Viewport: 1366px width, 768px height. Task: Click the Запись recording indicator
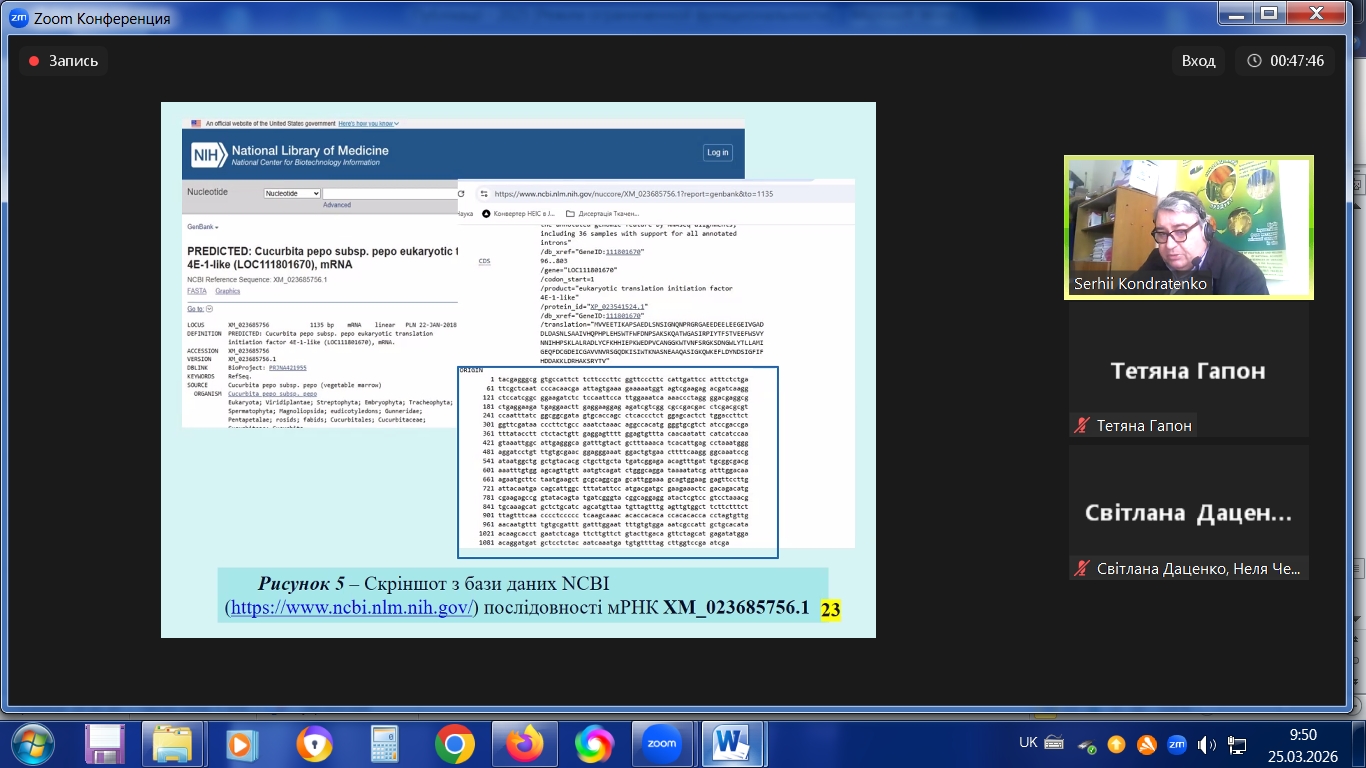(x=63, y=61)
